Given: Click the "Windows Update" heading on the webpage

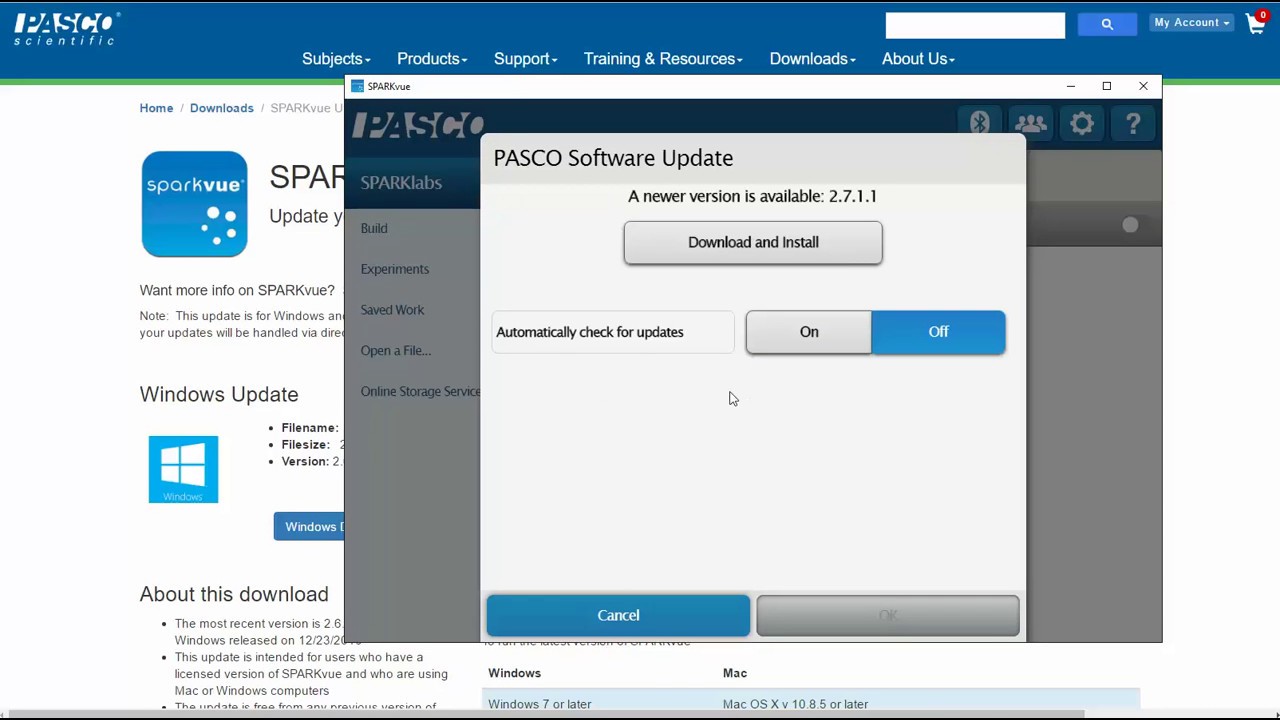Looking at the screenshot, I should (x=219, y=394).
